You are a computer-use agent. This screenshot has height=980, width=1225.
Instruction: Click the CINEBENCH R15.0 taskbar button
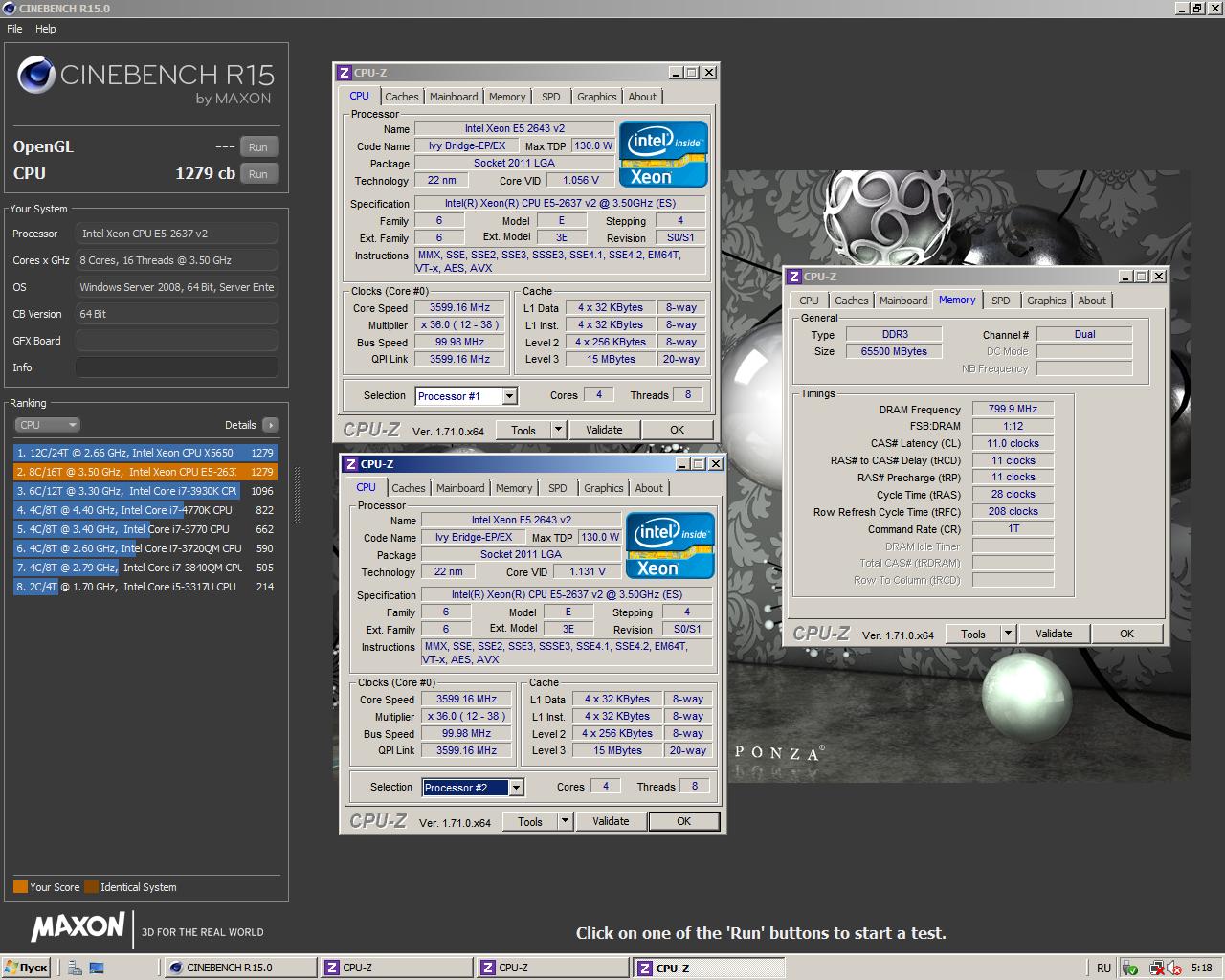(x=239, y=968)
